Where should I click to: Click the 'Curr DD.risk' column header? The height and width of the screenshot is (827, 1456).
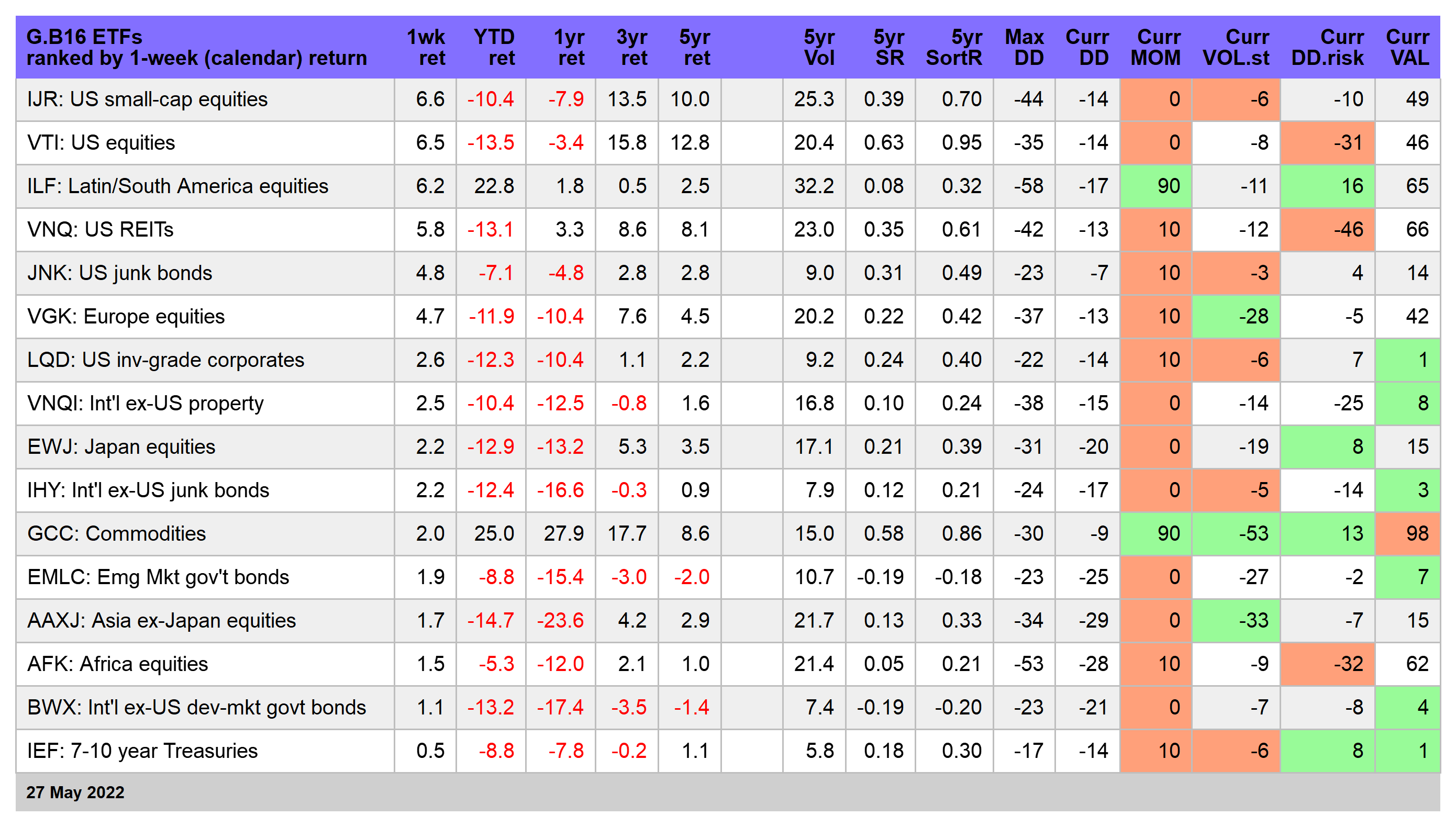(1328, 47)
